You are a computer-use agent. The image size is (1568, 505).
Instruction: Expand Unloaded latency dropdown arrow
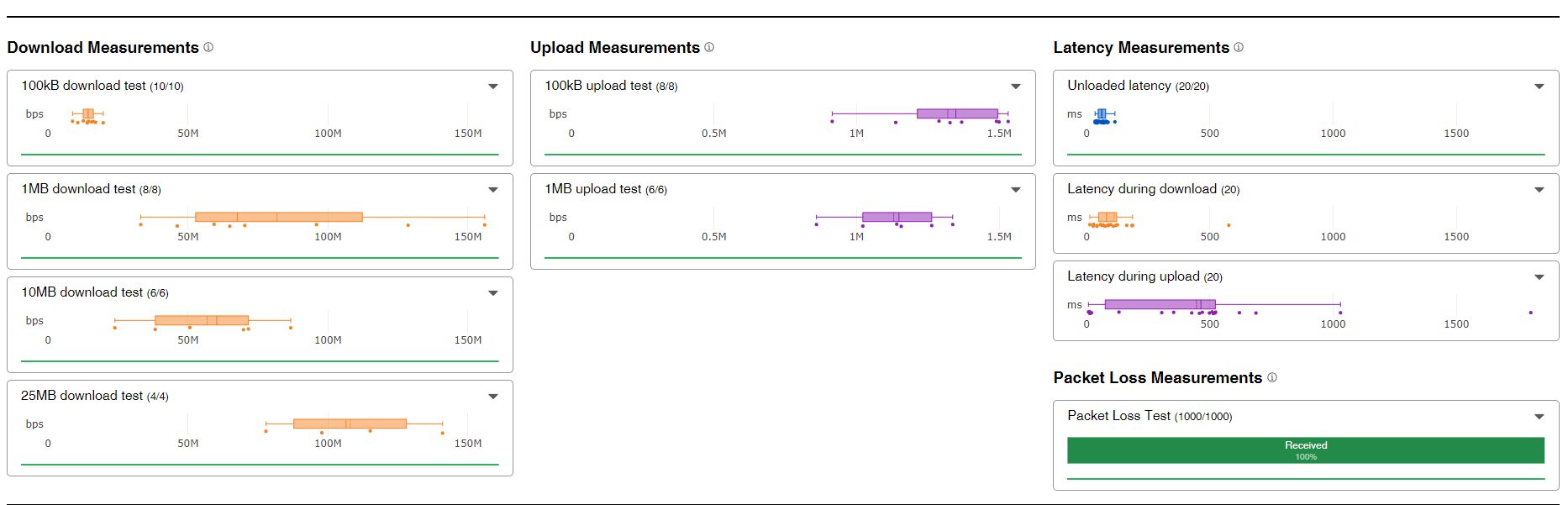pyautogui.click(x=1539, y=87)
